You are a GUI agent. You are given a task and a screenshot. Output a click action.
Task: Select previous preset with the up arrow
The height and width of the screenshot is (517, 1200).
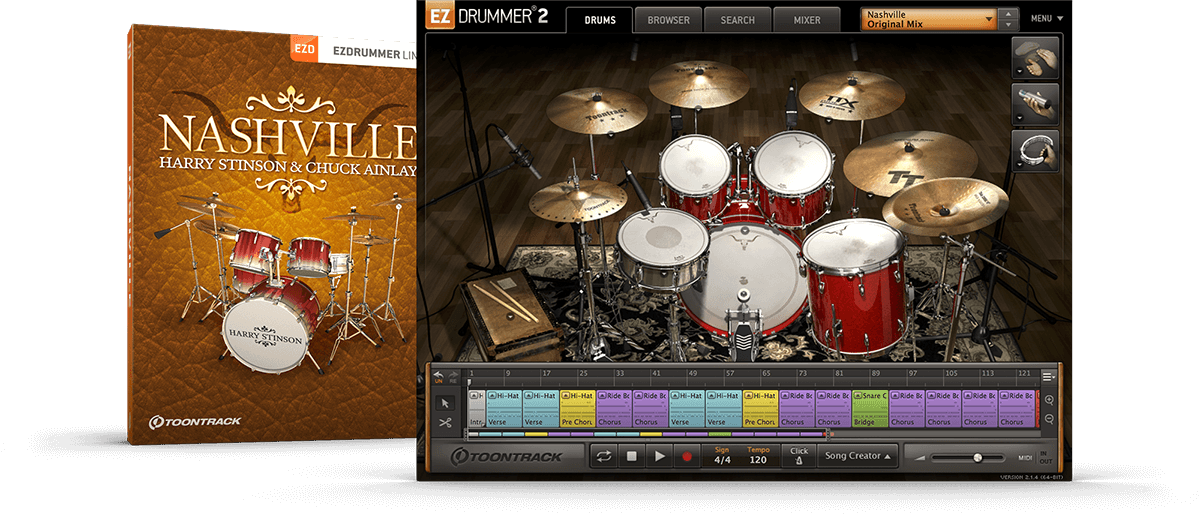click(1009, 14)
